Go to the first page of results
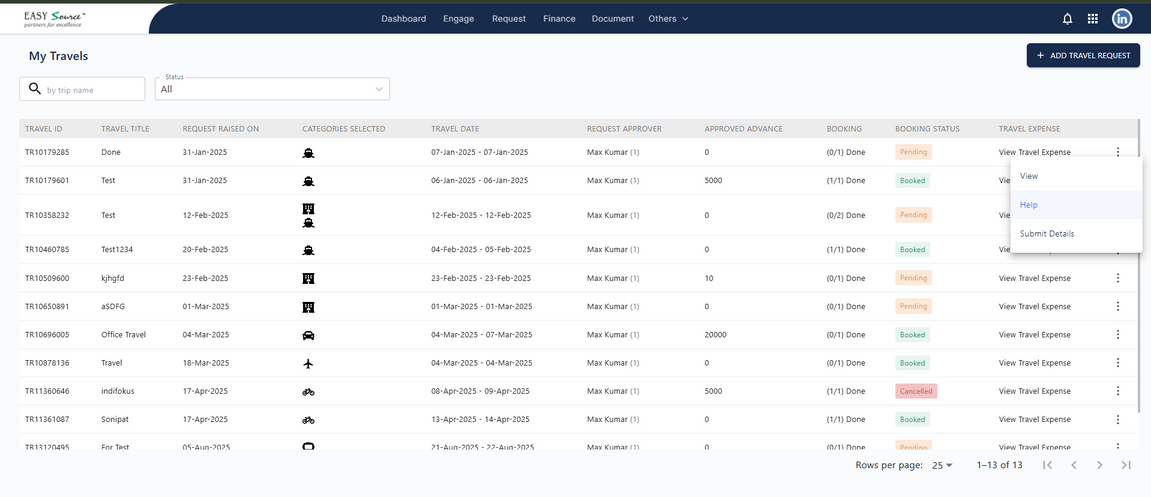The height and width of the screenshot is (497, 1151). (1048, 465)
